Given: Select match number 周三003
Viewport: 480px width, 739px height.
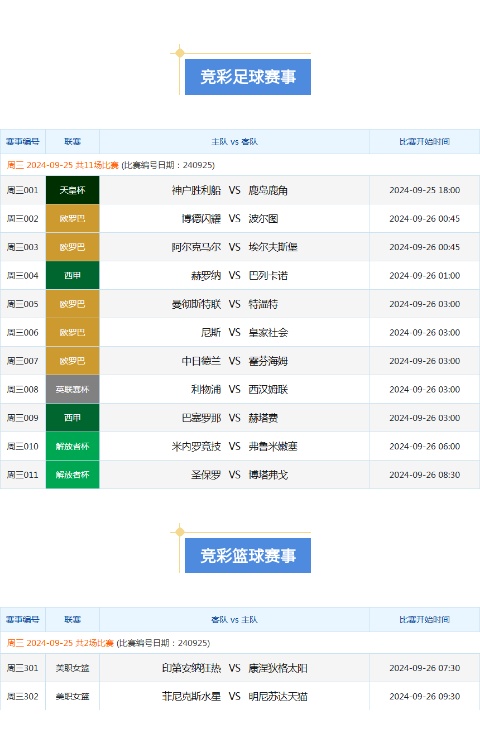Looking at the screenshot, I should (23, 247).
